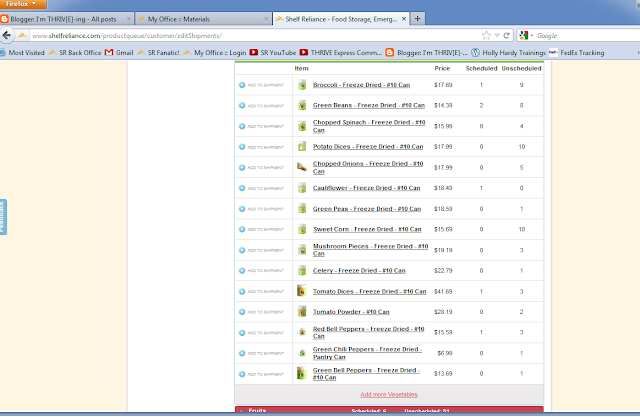This screenshot has height=417, width=640.
Task: Open the URL history dropdown arrow
Action: pyautogui.click(x=497, y=35)
